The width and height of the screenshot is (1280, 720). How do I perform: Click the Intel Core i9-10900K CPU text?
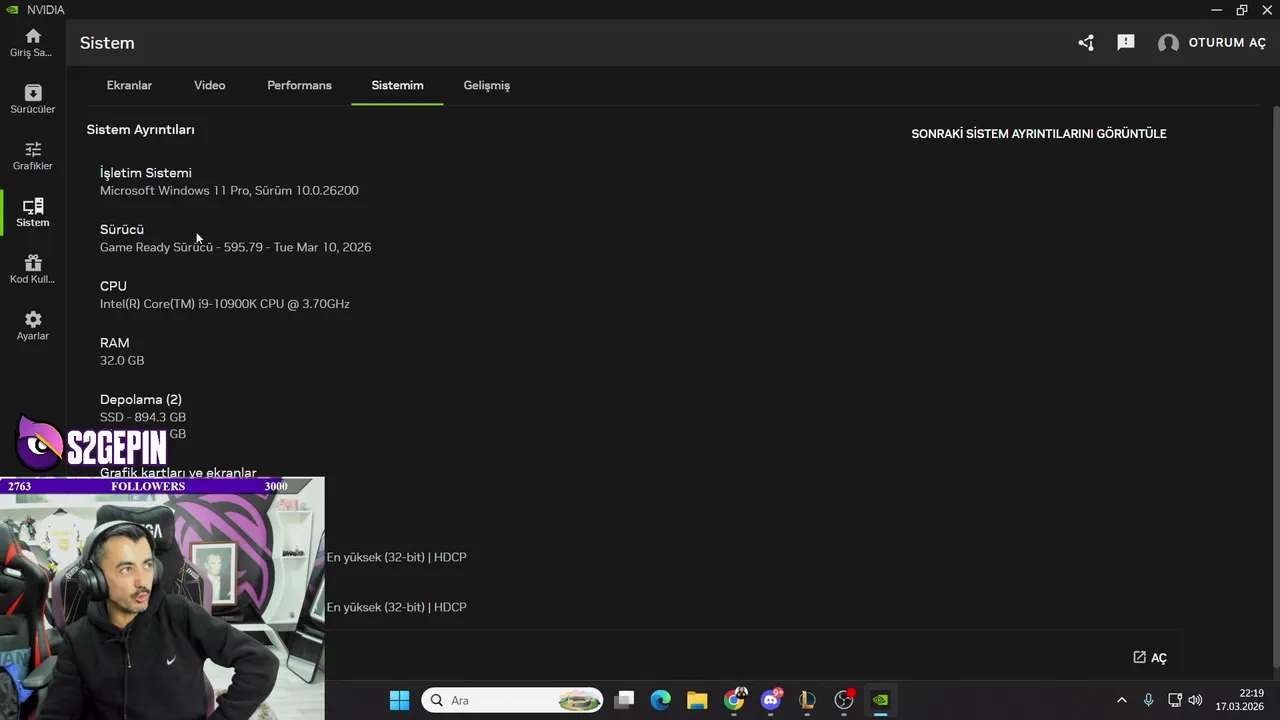click(x=225, y=304)
